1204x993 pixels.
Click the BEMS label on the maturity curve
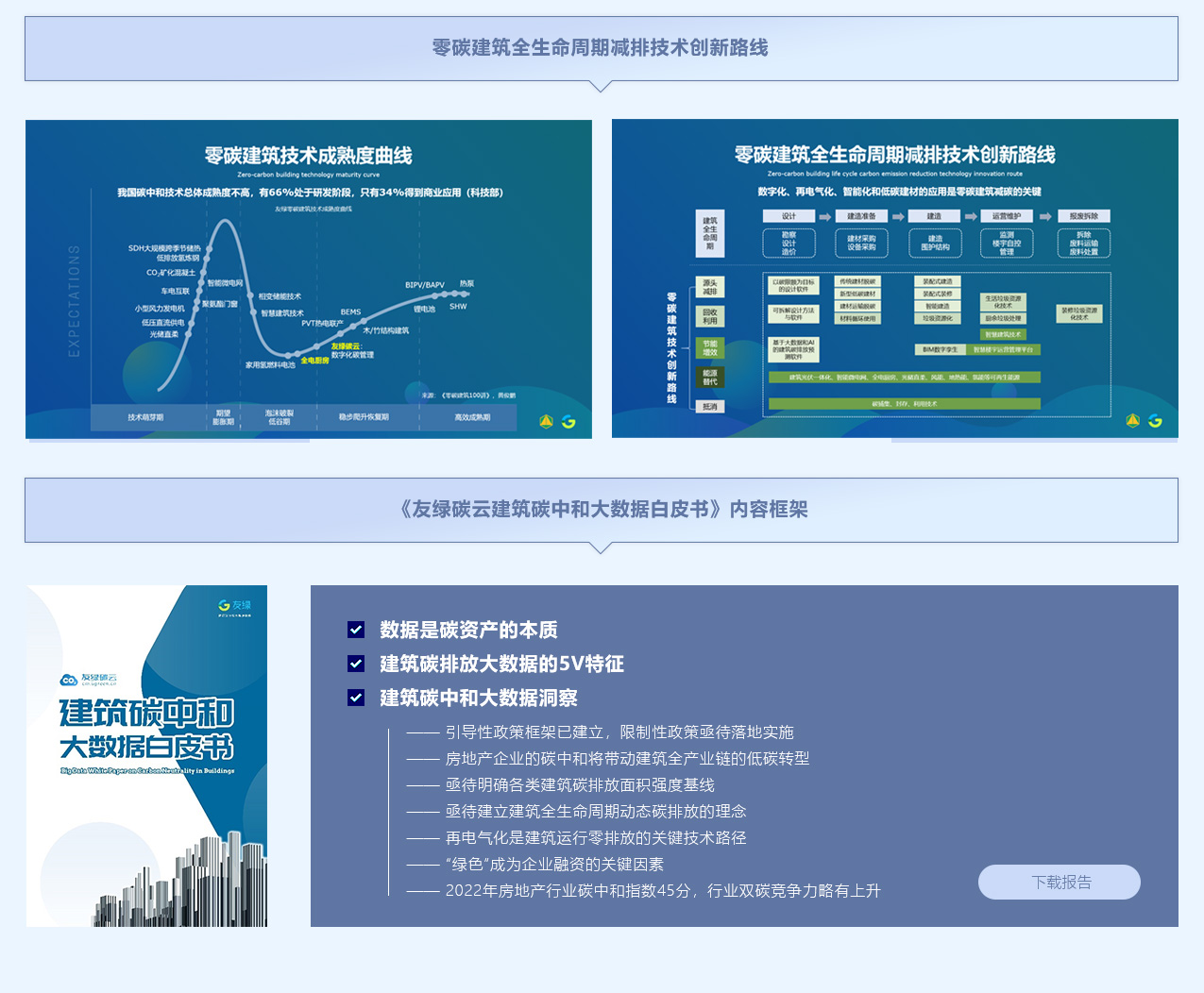click(x=351, y=311)
